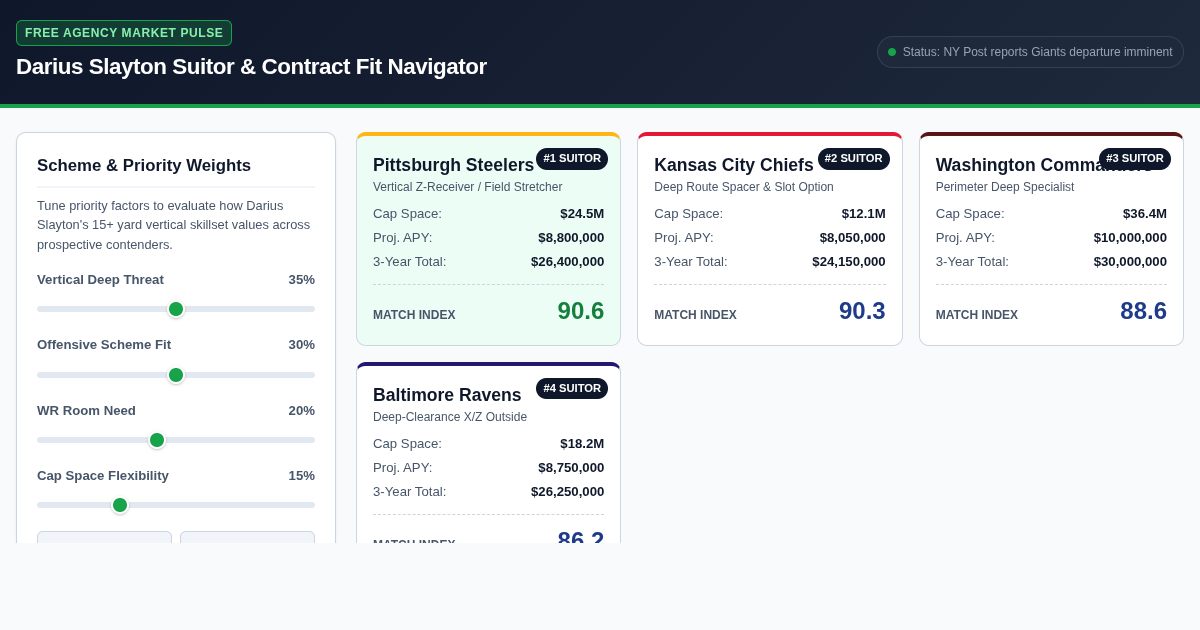Click Commanders cap space value $36.4M
Screen dimensions: 1200x630
click(1145, 214)
